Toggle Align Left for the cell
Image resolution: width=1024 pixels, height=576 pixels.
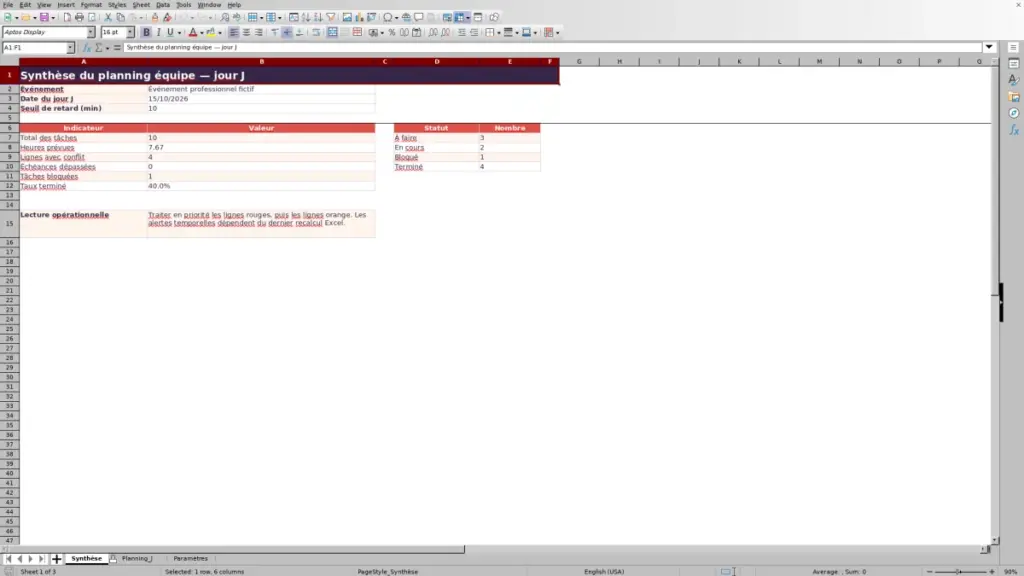[234, 33]
